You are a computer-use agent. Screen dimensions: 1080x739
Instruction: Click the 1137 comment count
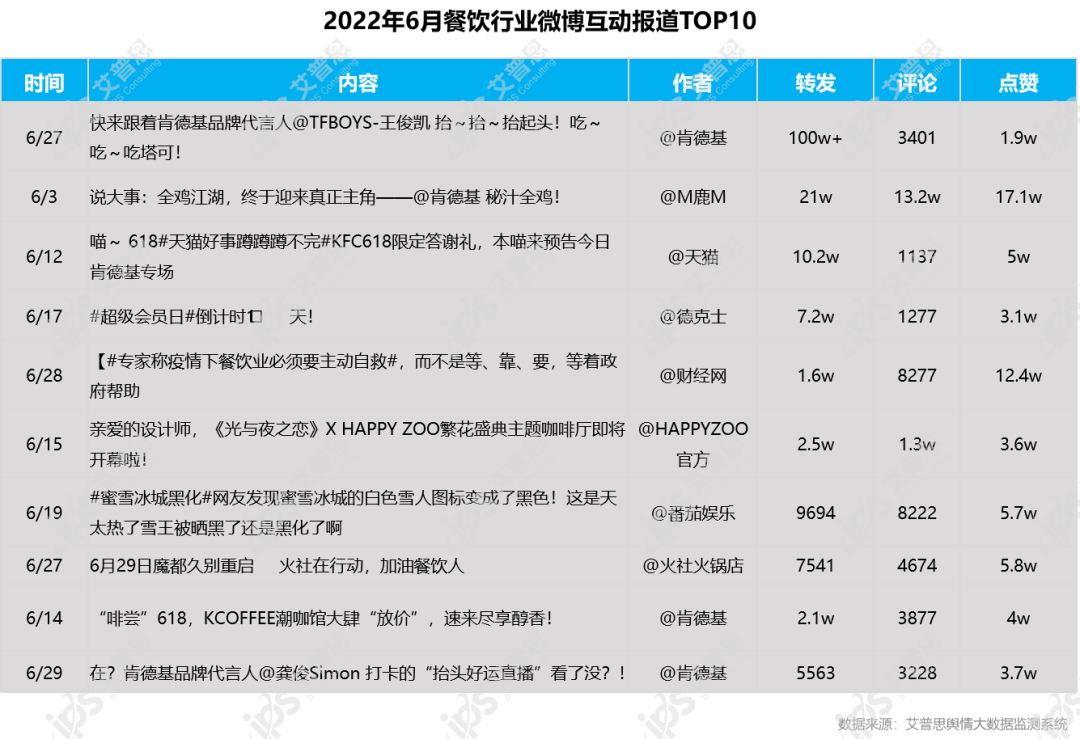click(x=917, y=257)
